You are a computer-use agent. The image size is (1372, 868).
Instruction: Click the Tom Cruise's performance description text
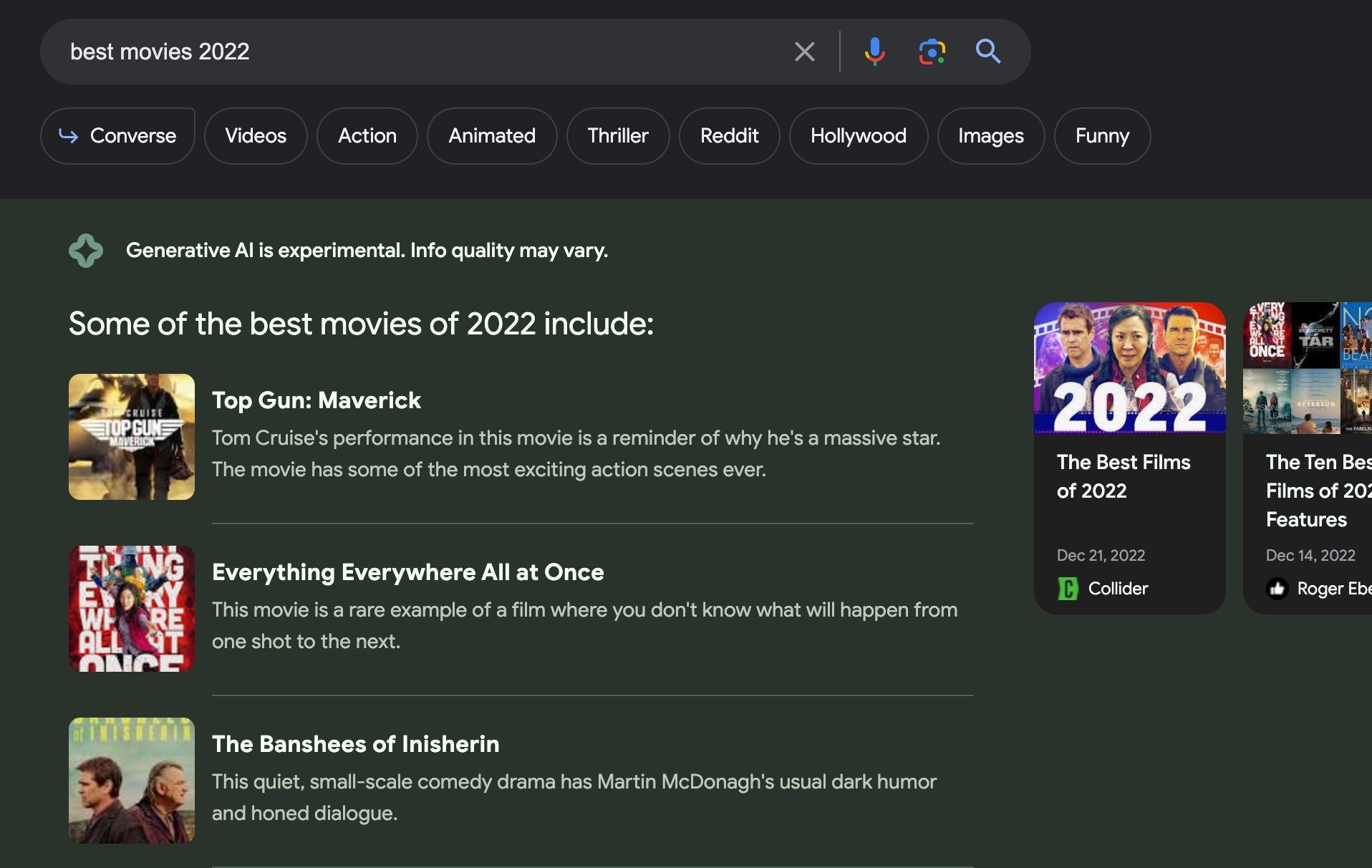(576, 453)
